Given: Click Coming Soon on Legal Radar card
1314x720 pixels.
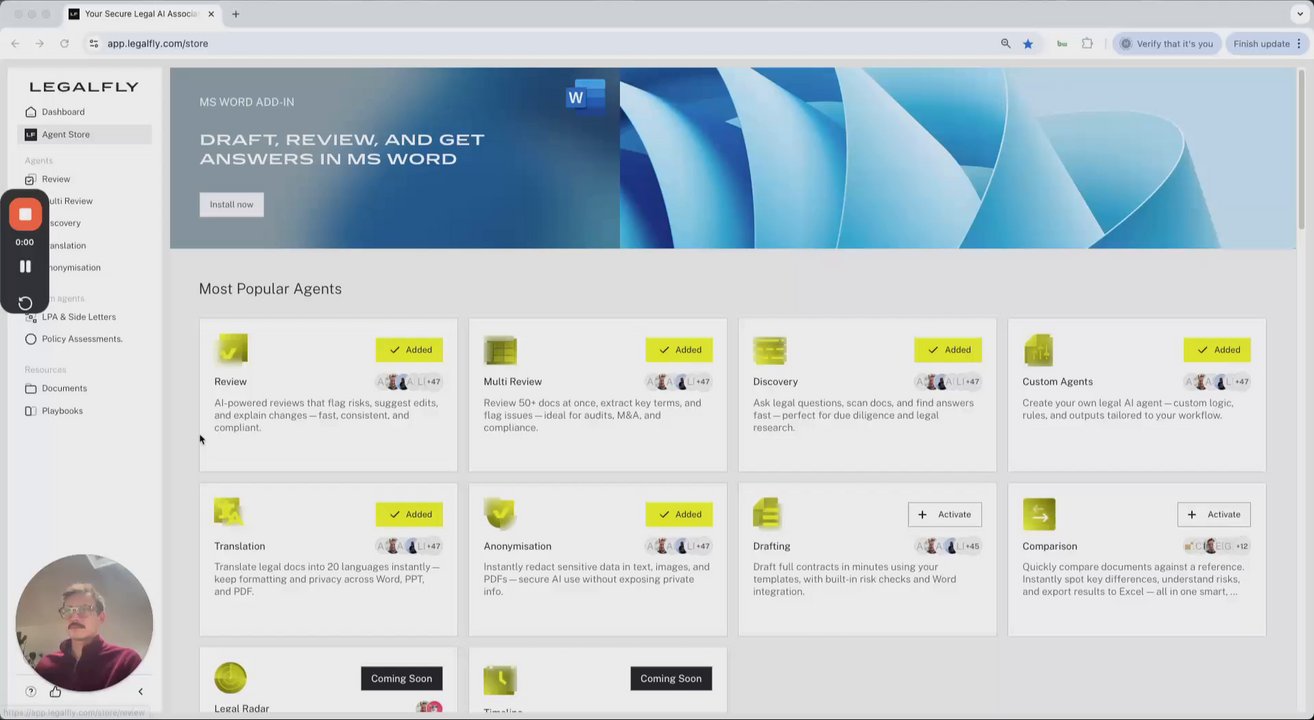Looking at the screenshot, I should point(402,678).
